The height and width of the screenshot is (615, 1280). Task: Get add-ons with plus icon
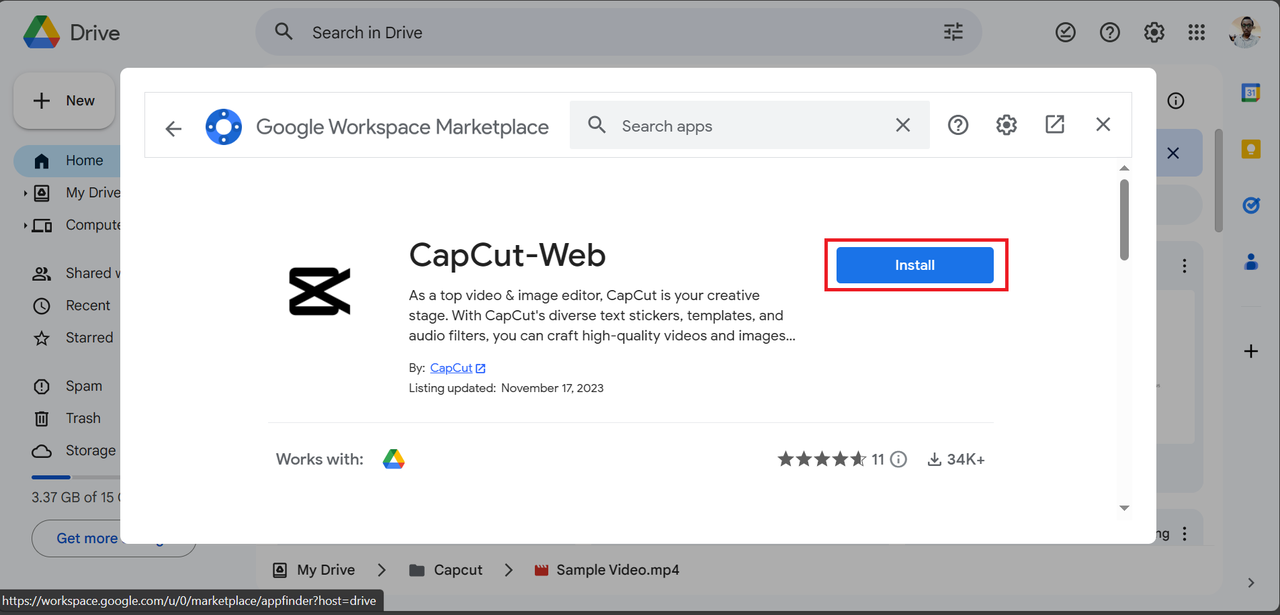tap(1250, 351)
